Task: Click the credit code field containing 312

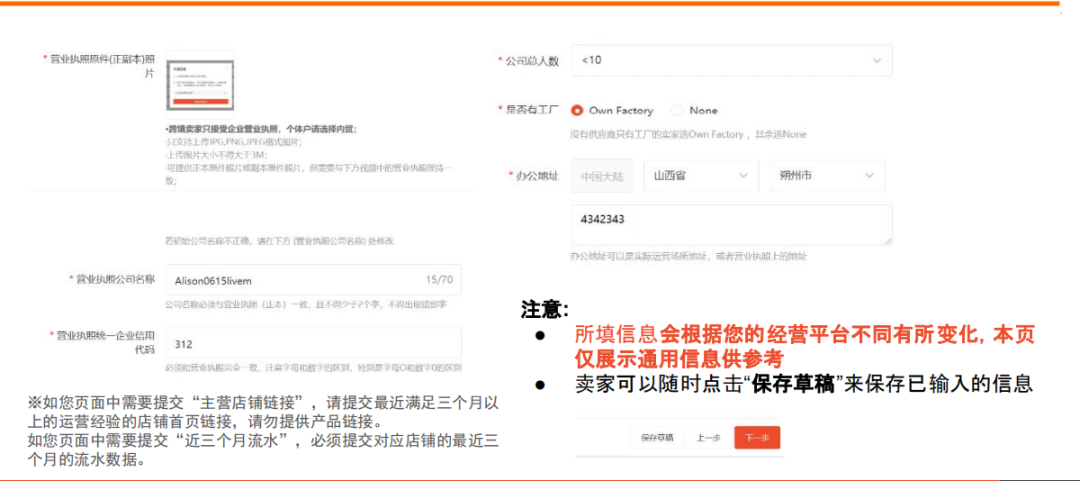Action: pyautogui.click(x=312, y=343)
